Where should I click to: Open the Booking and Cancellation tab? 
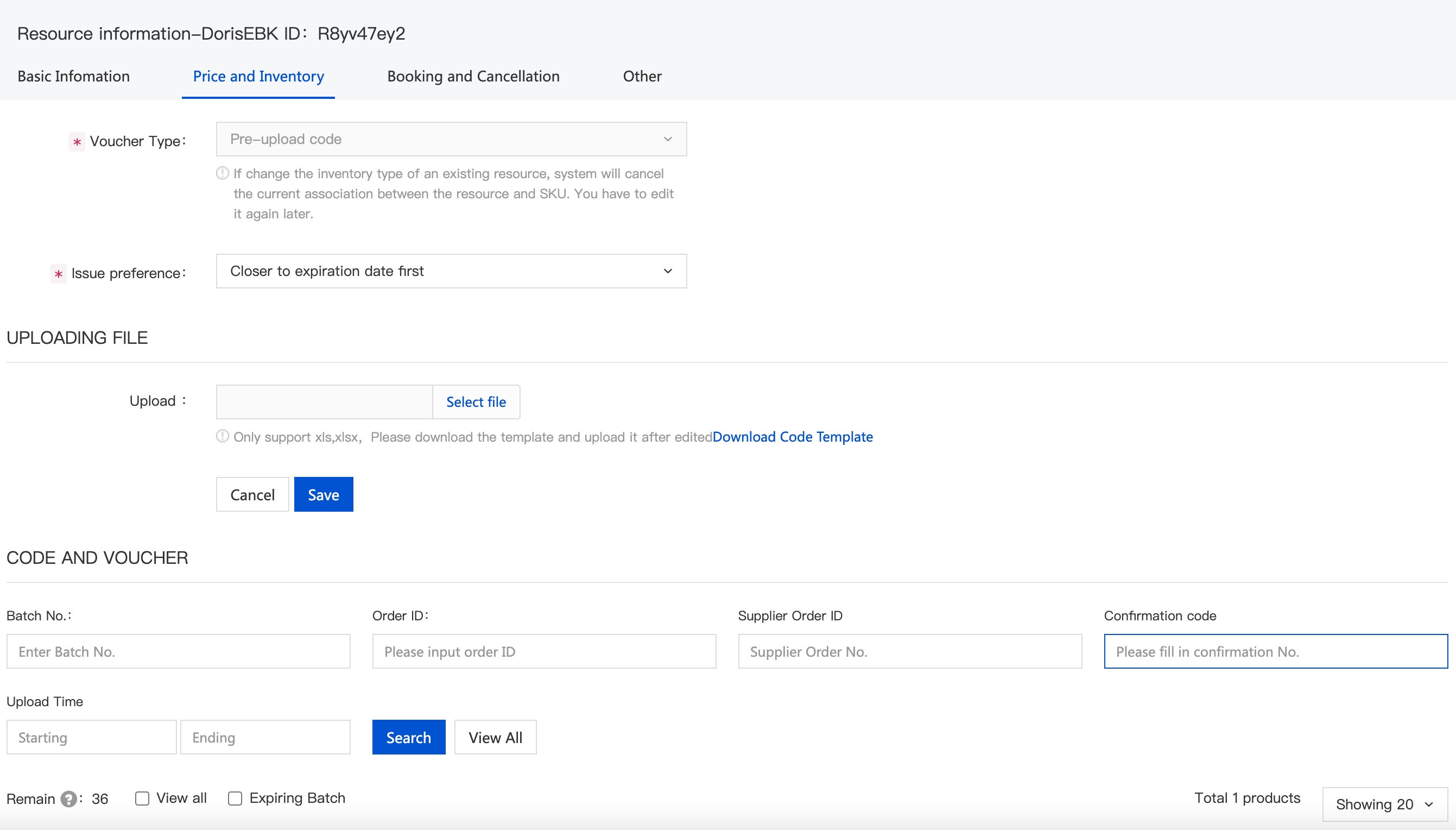pyautogui.click(x=473, y=77)
